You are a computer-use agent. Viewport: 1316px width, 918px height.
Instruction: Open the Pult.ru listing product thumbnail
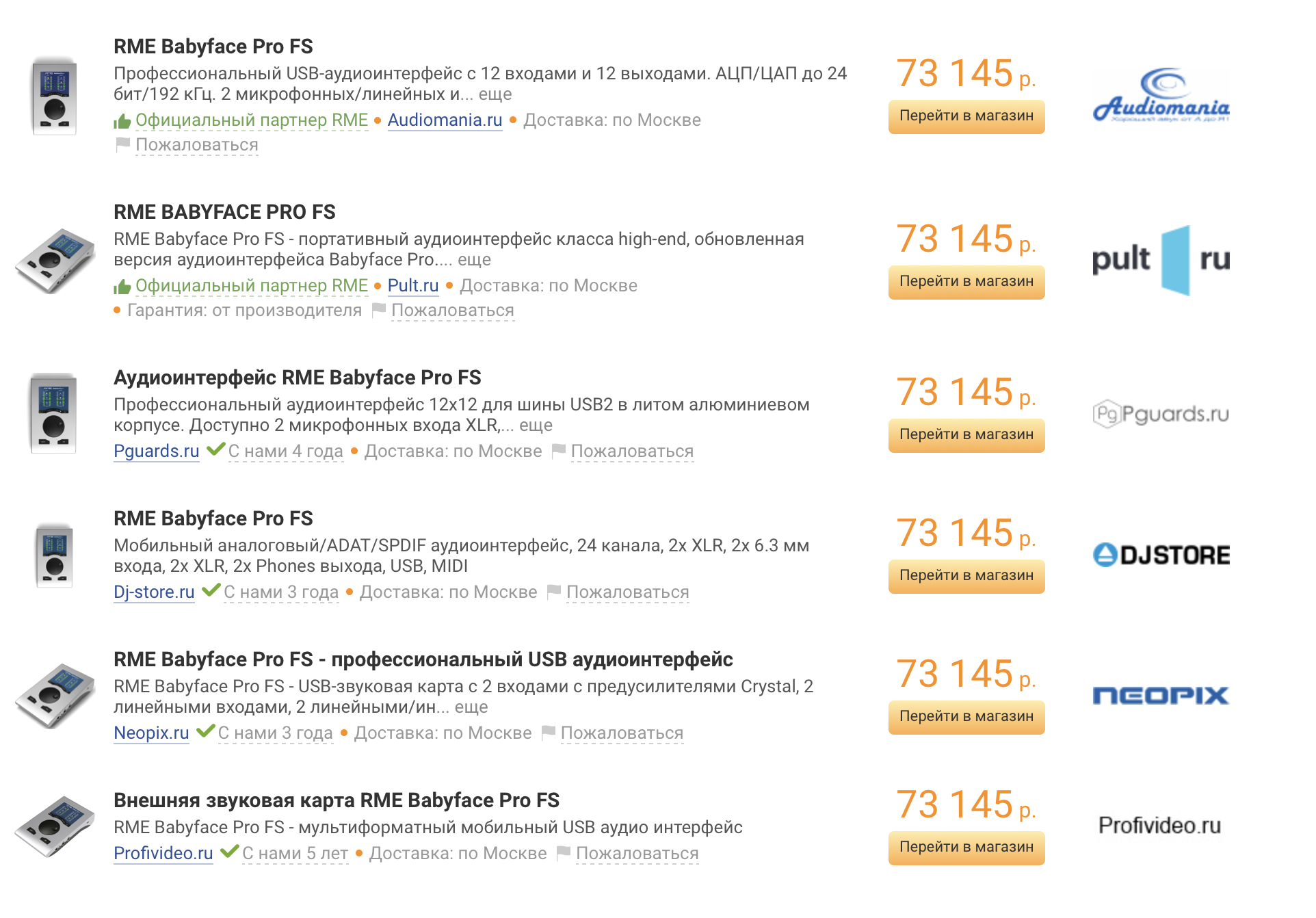click(55, 261)
